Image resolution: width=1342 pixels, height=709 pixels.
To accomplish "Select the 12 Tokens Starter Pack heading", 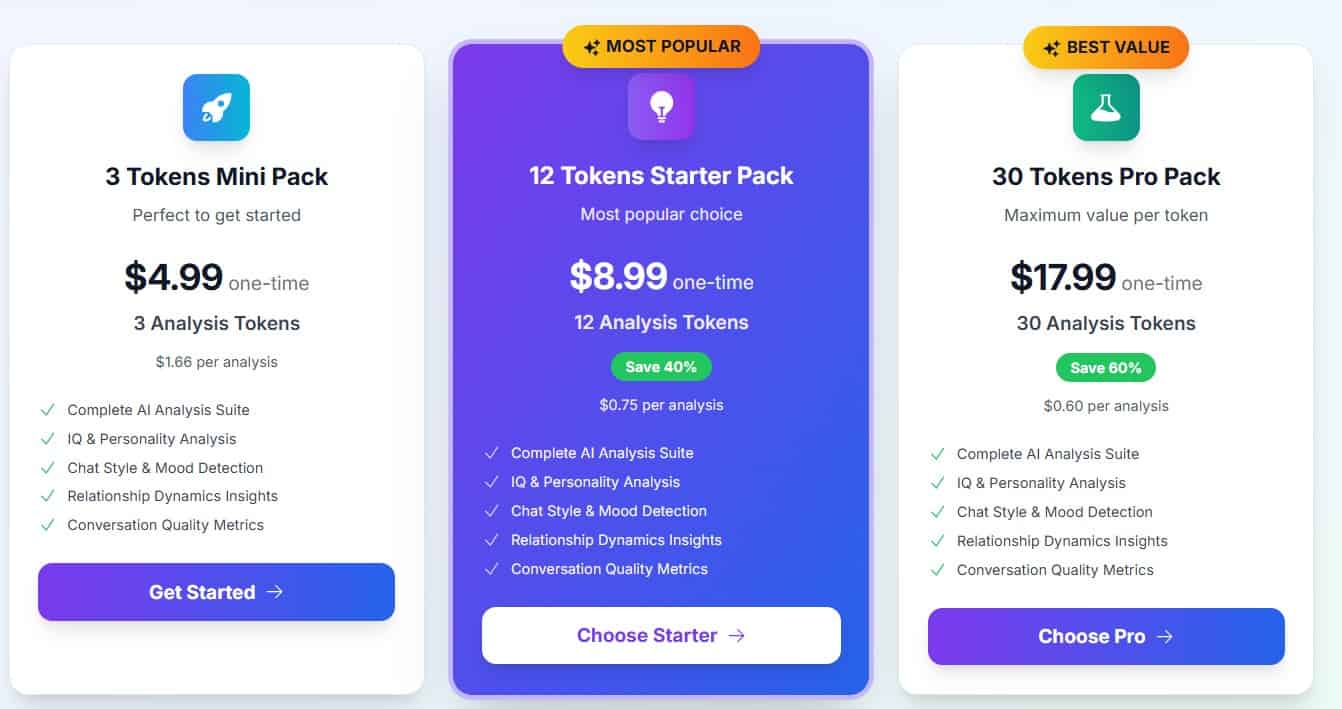I will [661, 175].
